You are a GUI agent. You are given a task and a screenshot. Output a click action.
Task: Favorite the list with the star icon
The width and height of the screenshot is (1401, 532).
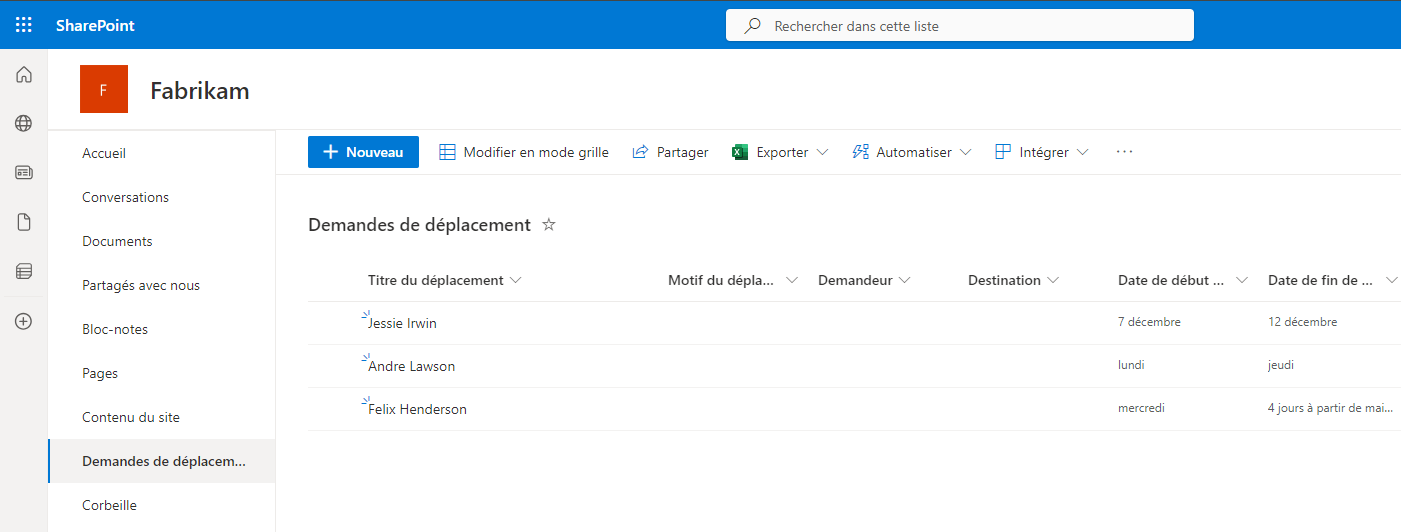(548, 225)
